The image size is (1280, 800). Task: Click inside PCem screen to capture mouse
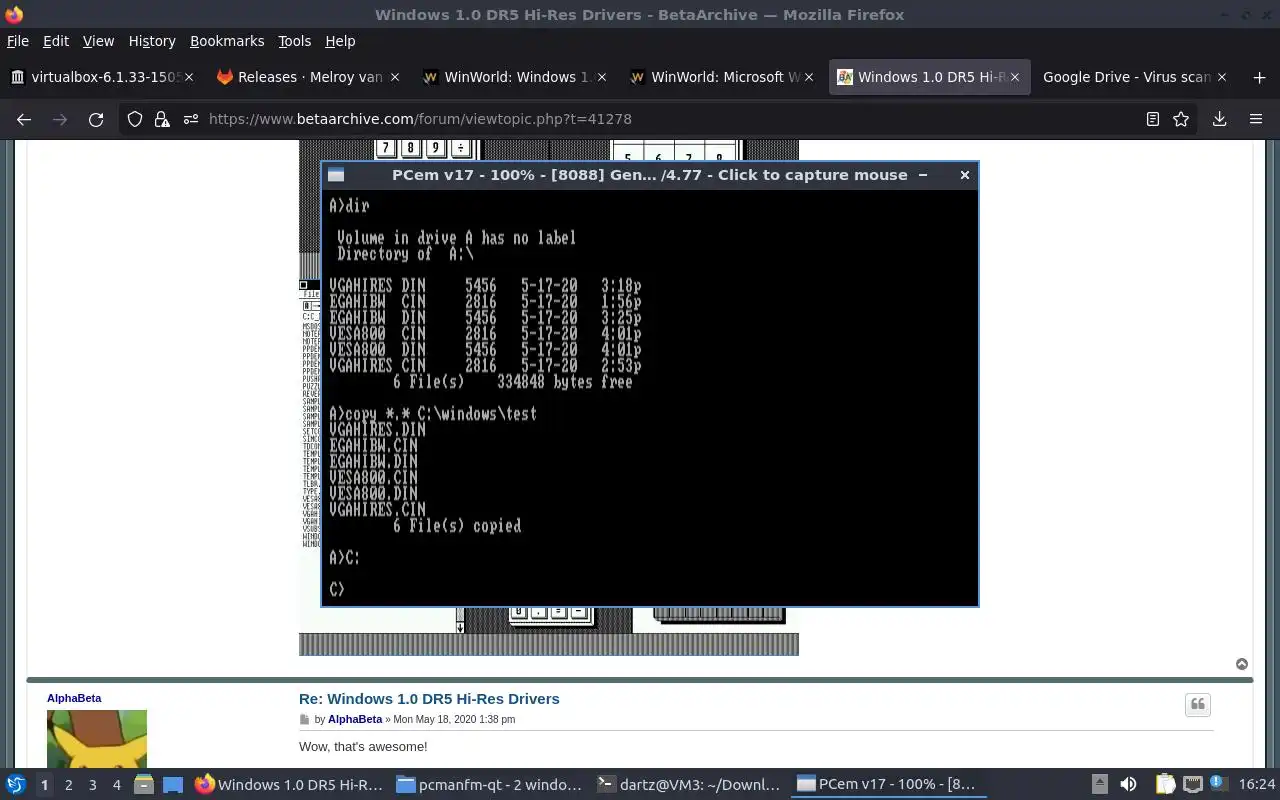650,397
